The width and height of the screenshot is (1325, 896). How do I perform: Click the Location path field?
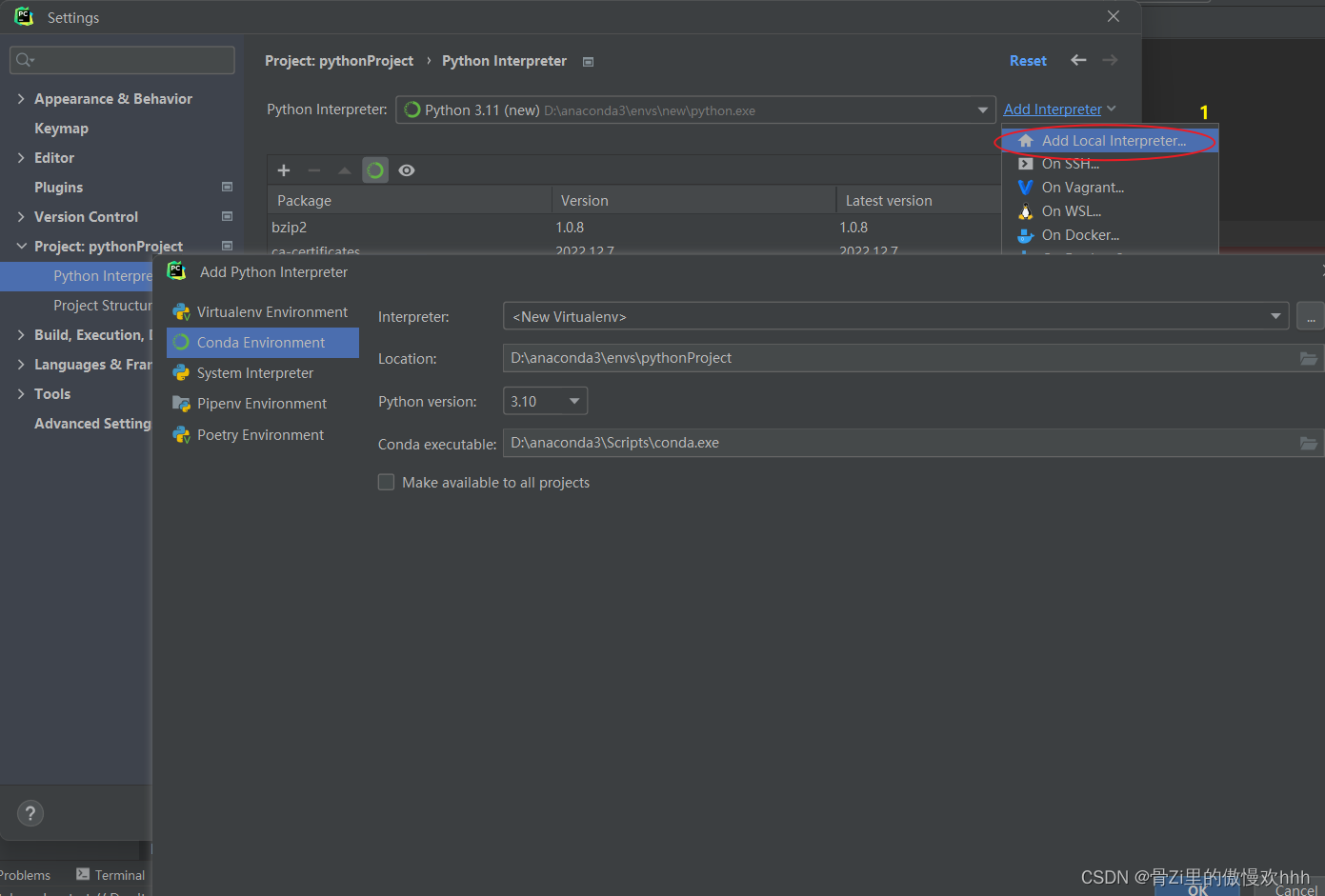[900, 358]
